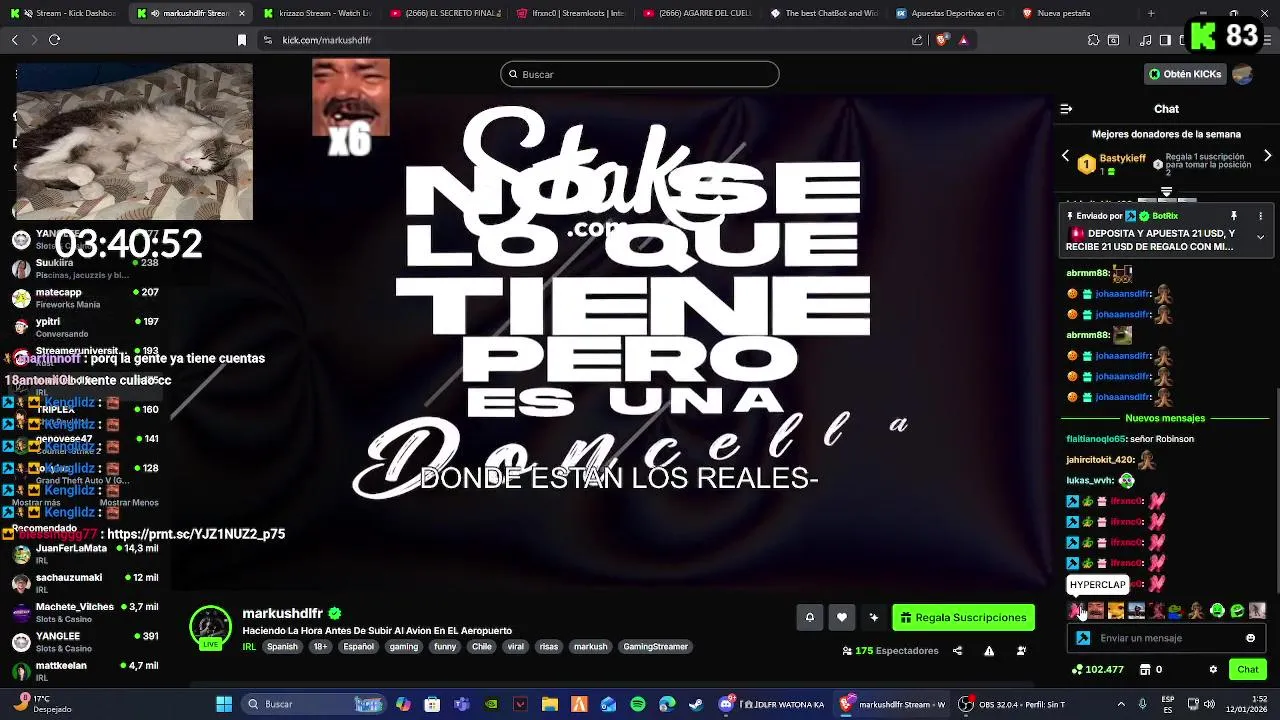Viewport: 1280px width, 720px height.
Task: Open the Windows Start menu
Action: 224,704
